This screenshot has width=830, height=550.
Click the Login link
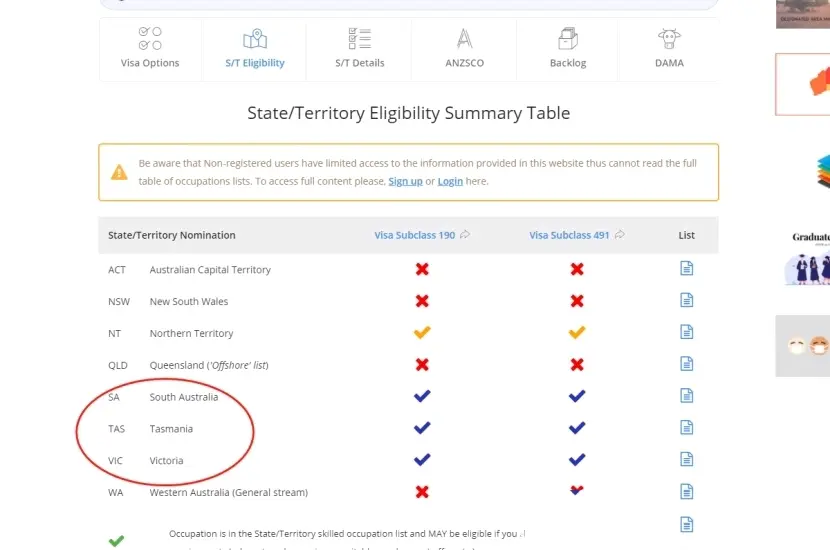pyautogui.click(x=450, y=181)
